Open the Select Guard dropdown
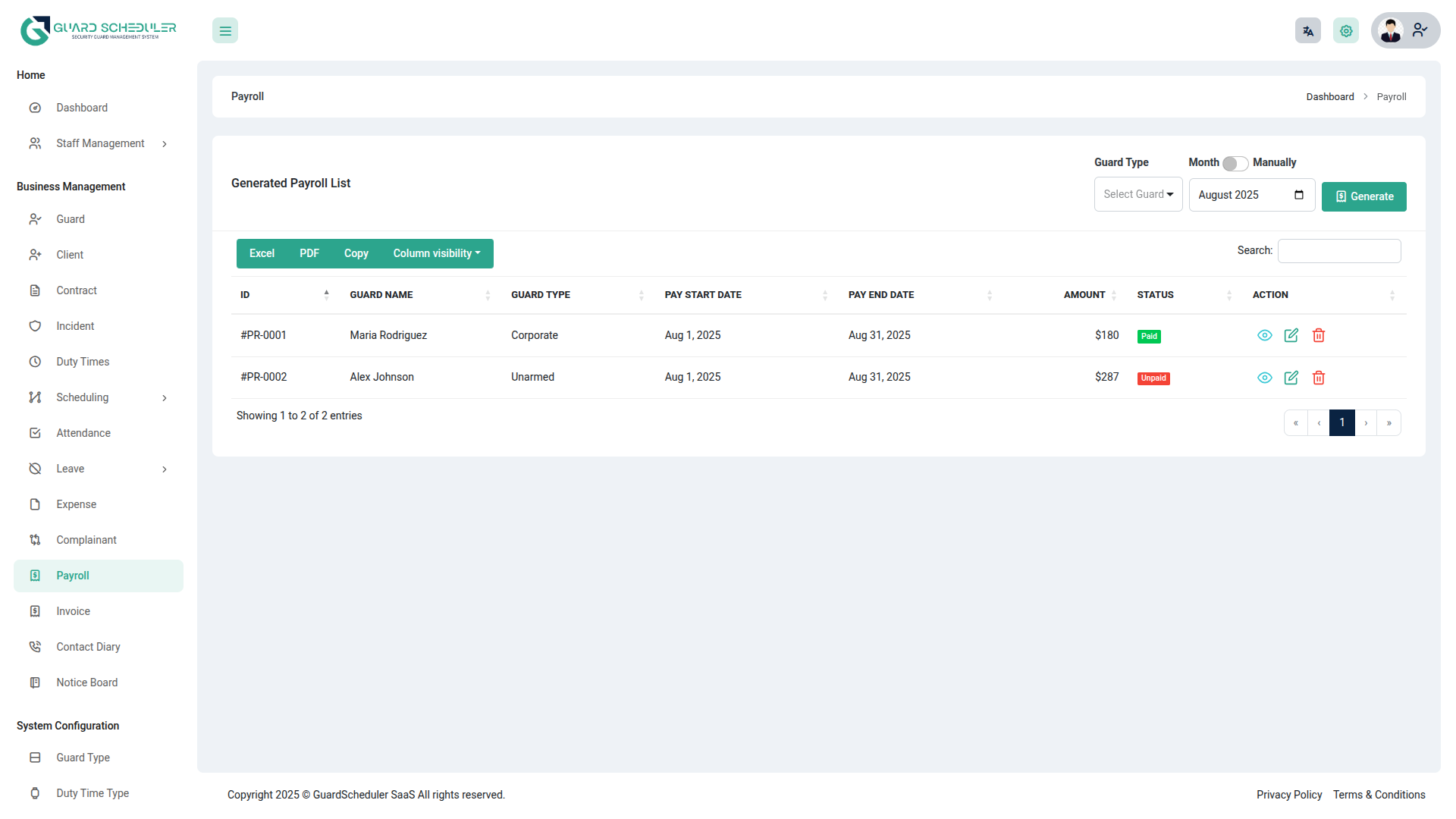Image resolution: width=1456 pixels, height=819 pixels. 1137,194
